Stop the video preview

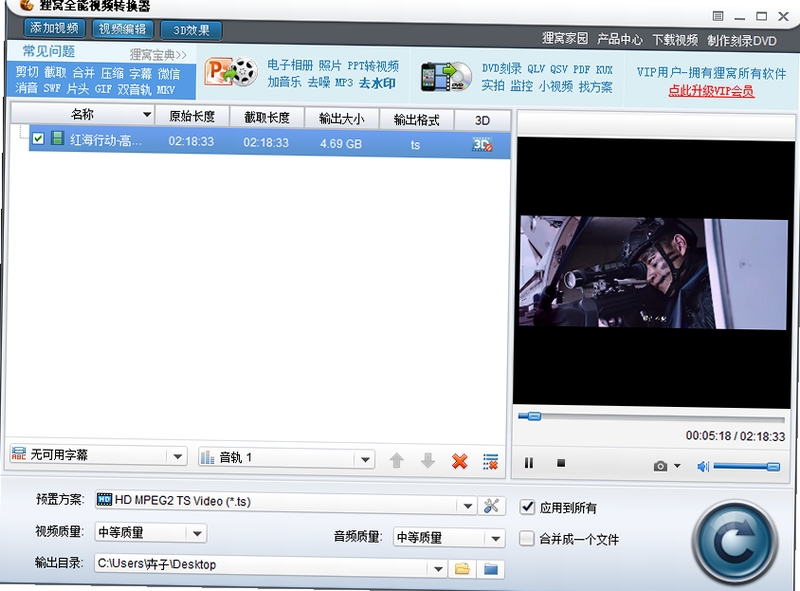(561, 463)
